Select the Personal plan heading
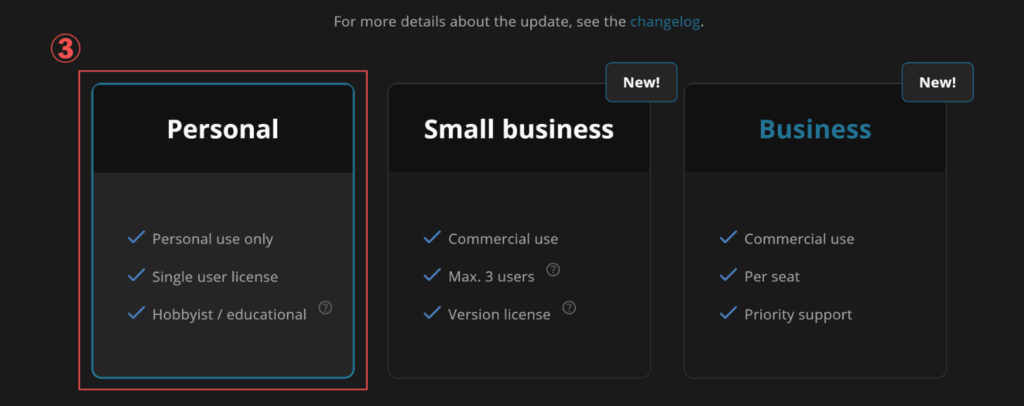The image size is (1024, 406). coord(223,129)
